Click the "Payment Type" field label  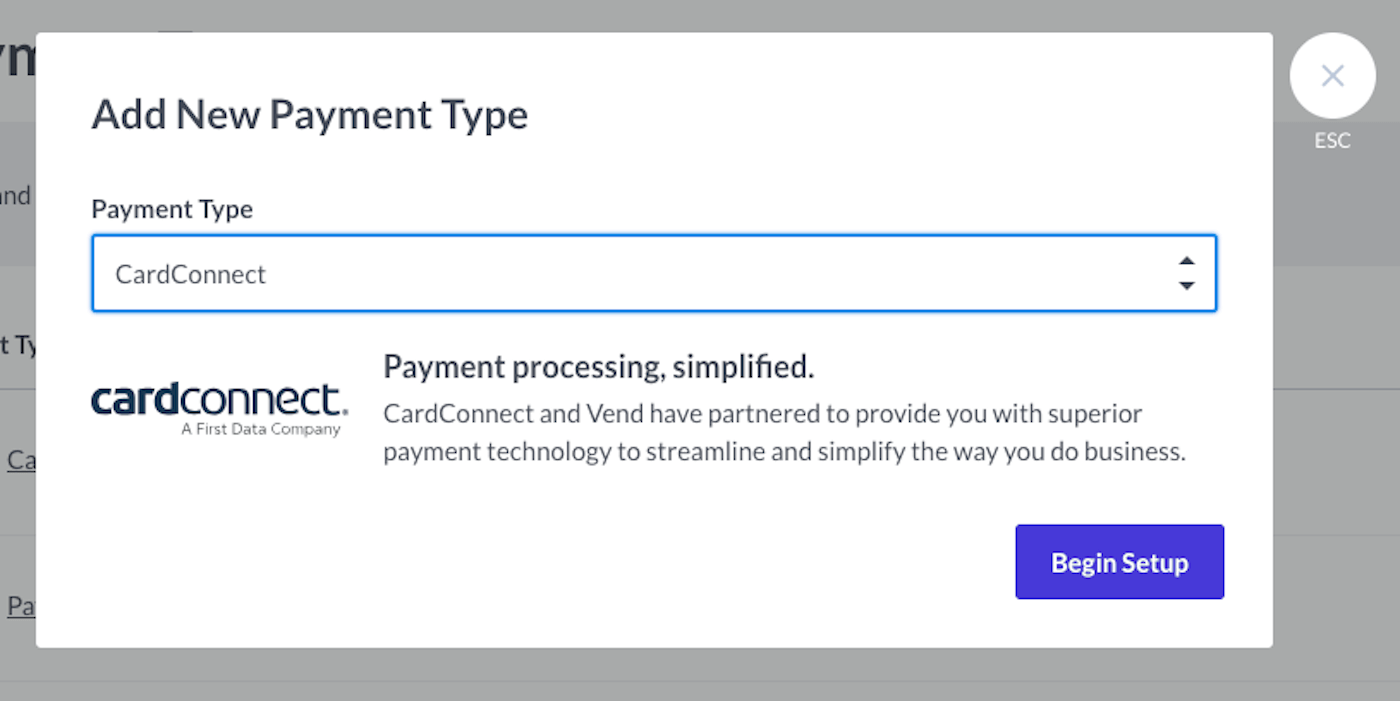[x=172, y=209]
